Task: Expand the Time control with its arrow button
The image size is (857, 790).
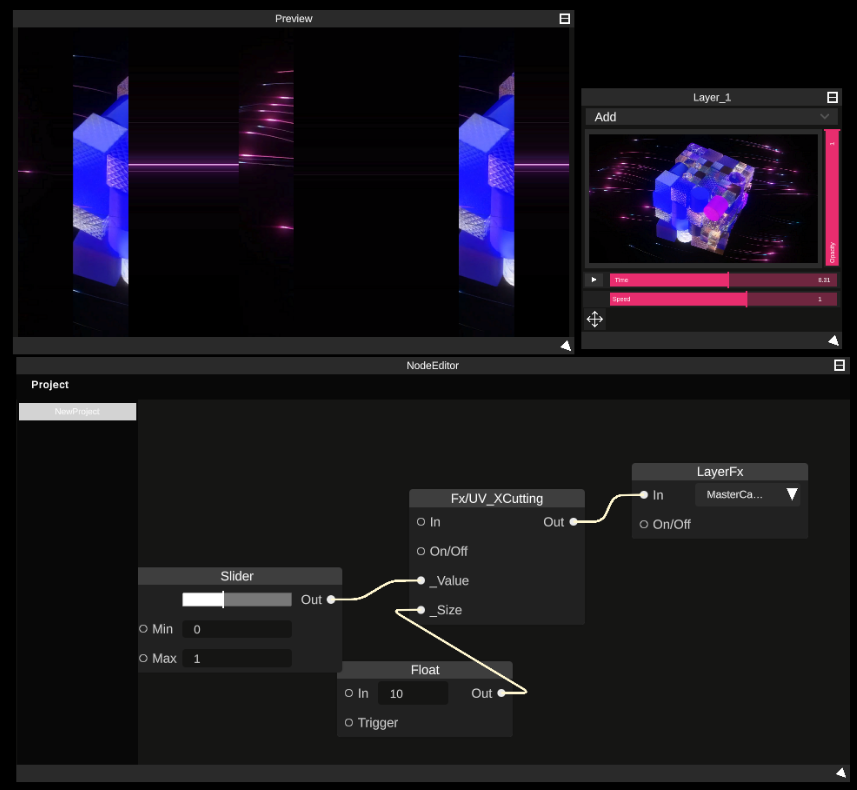Action: coord(594,279)
